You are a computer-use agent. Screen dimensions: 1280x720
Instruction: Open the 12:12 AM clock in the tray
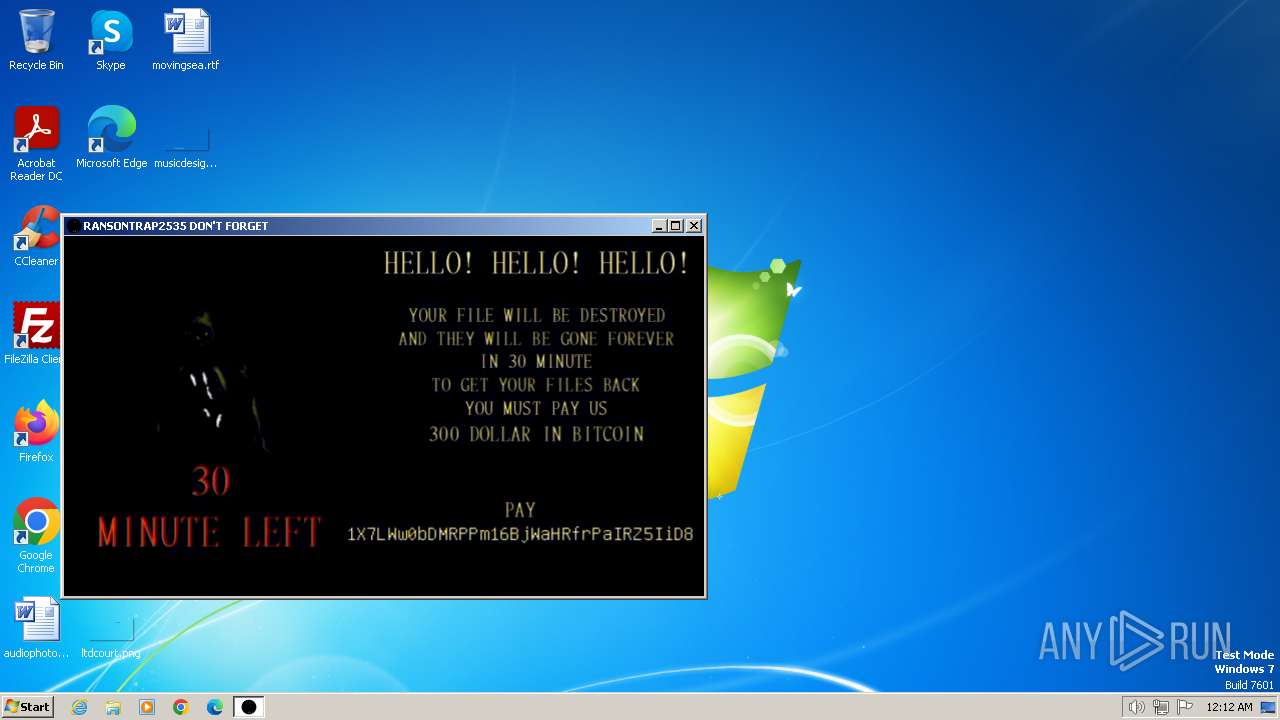[x=1229, y=707]
